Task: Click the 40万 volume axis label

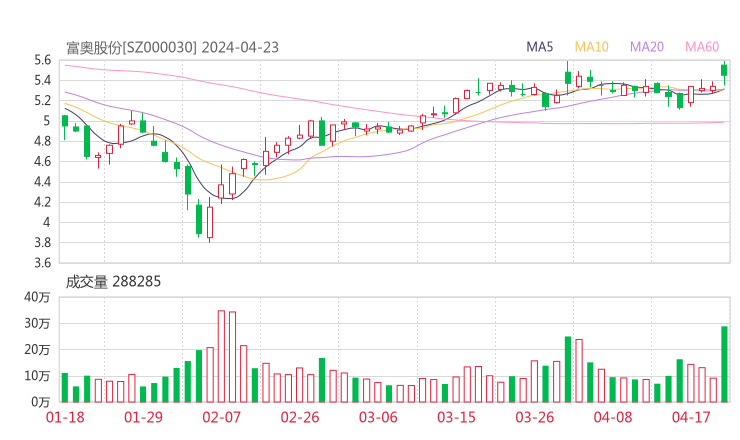Action: (x=37, y=297)
